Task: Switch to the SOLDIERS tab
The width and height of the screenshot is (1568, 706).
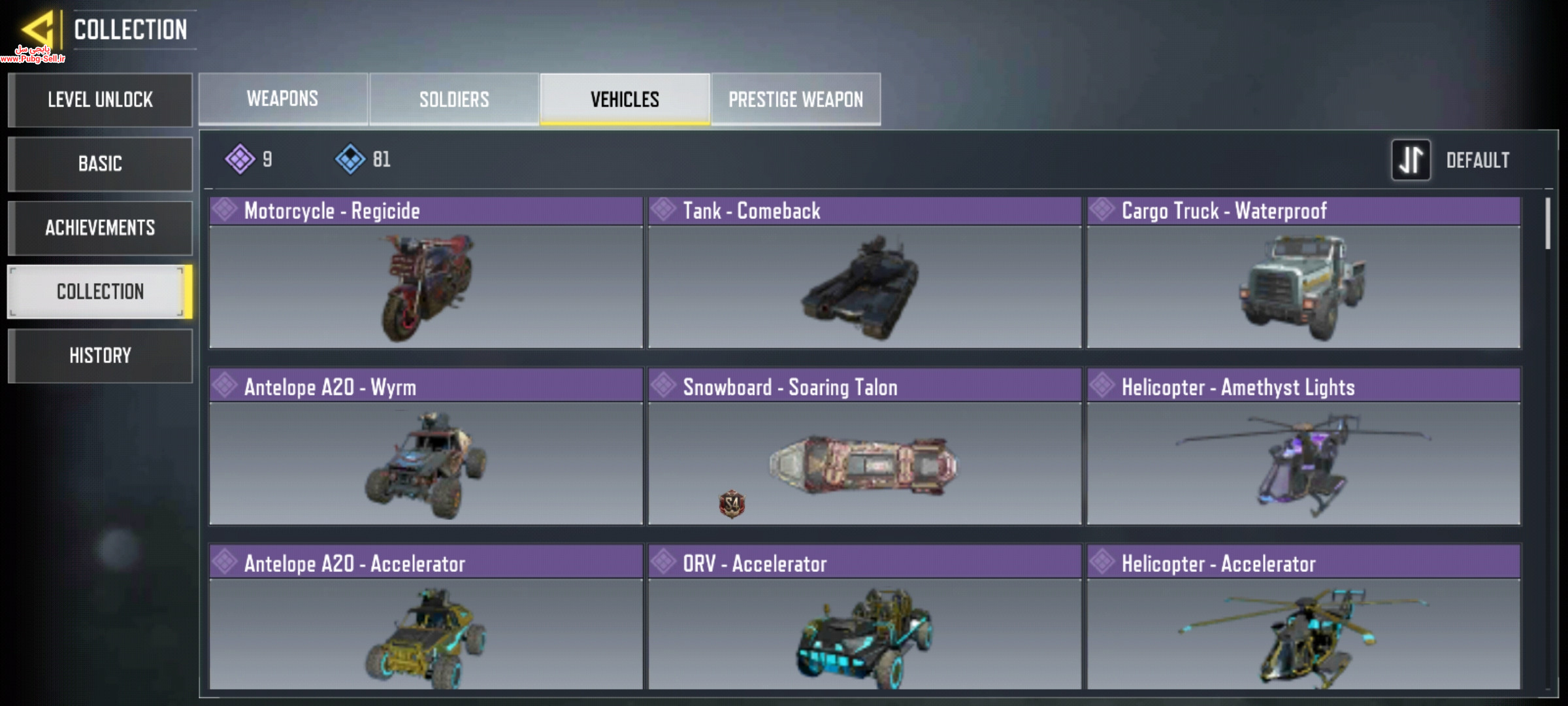Action: [454, 99]
